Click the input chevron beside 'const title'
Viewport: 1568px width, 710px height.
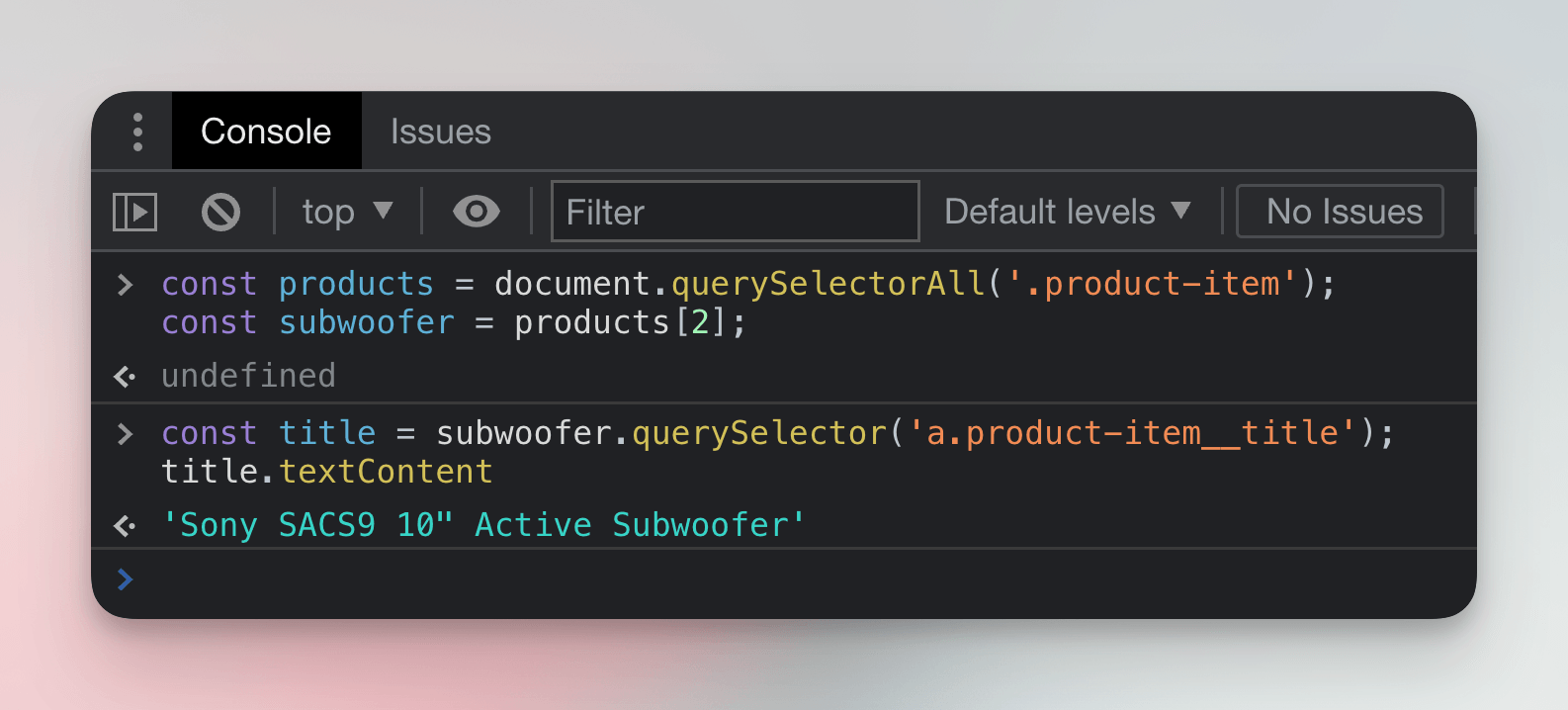[125, 434]
